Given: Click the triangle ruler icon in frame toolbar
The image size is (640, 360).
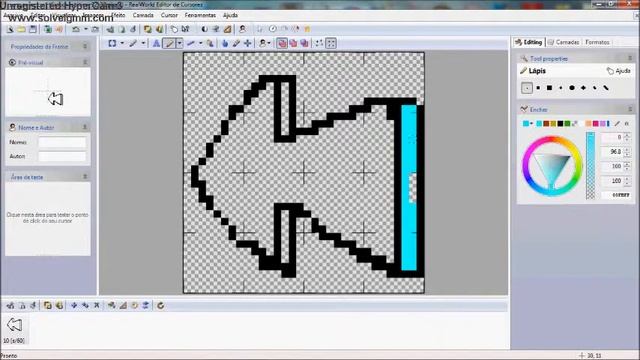Looking at the screenshot, I should coord(123,305).
